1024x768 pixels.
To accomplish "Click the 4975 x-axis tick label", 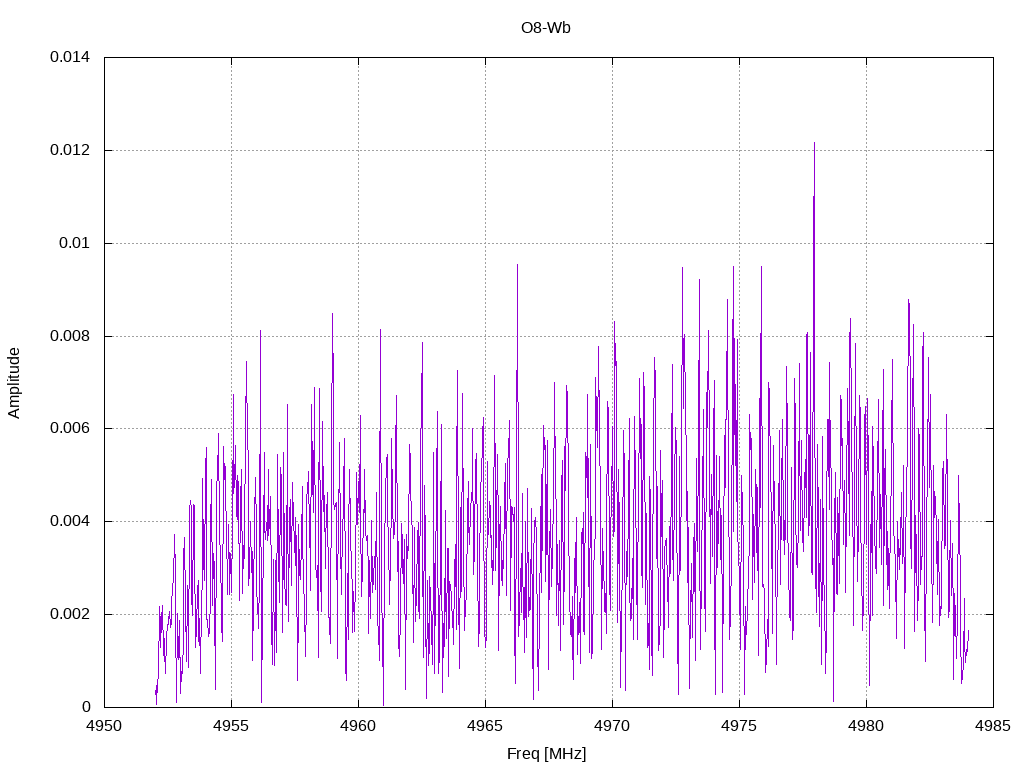I will point(739,726).
